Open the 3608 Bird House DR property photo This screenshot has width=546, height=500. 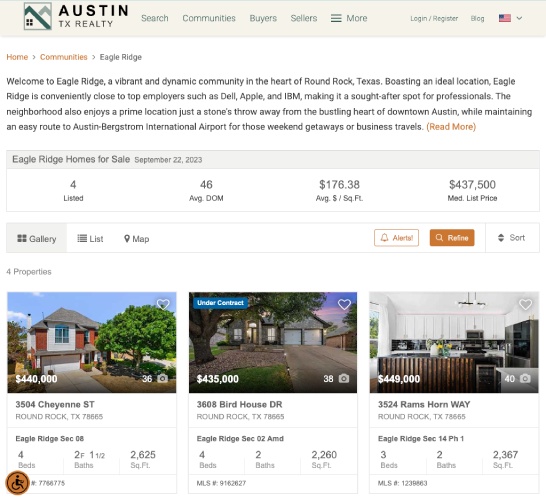273,343
